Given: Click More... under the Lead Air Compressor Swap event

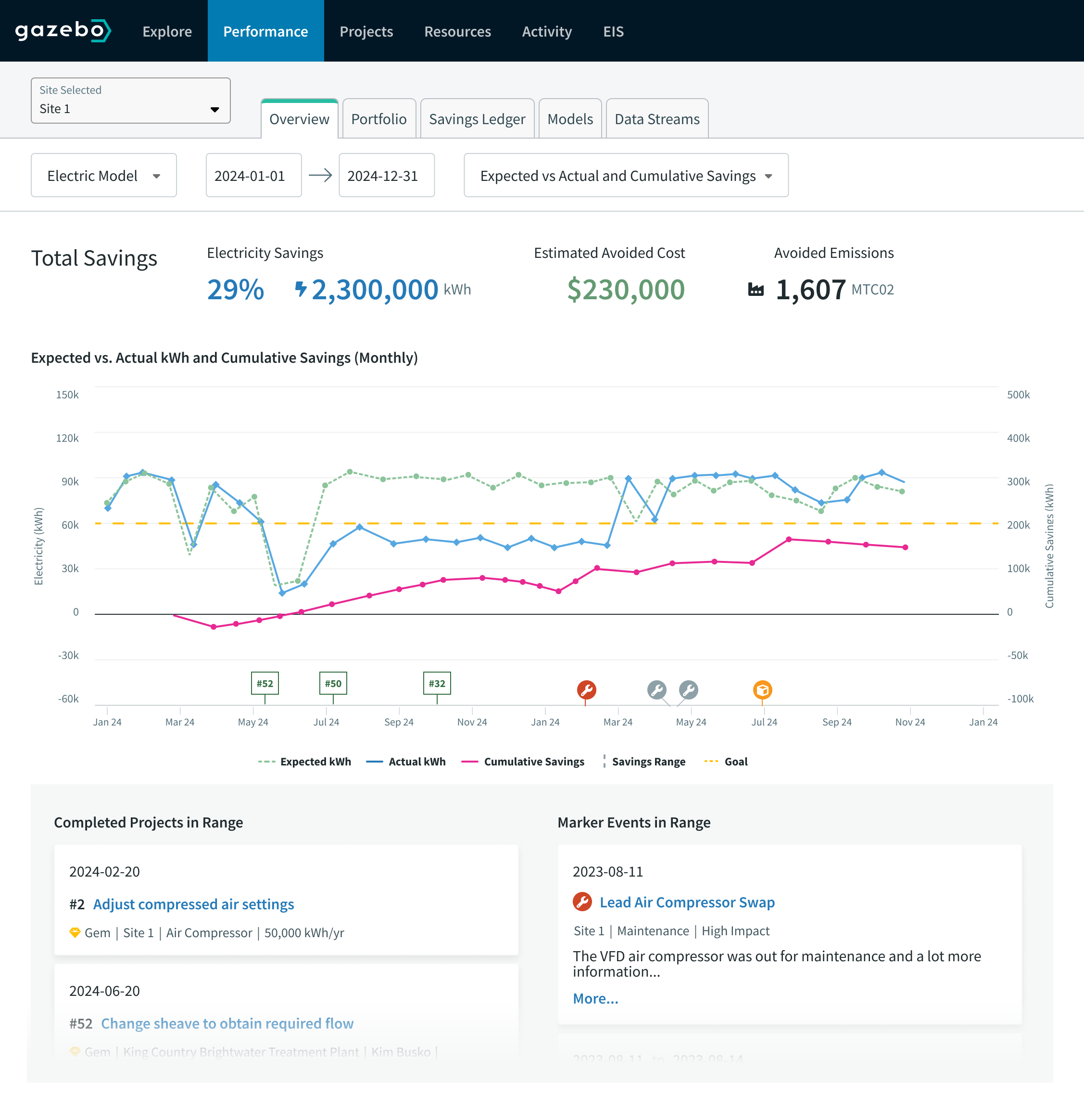Looking at the screenshot, I should coord(596,998).
